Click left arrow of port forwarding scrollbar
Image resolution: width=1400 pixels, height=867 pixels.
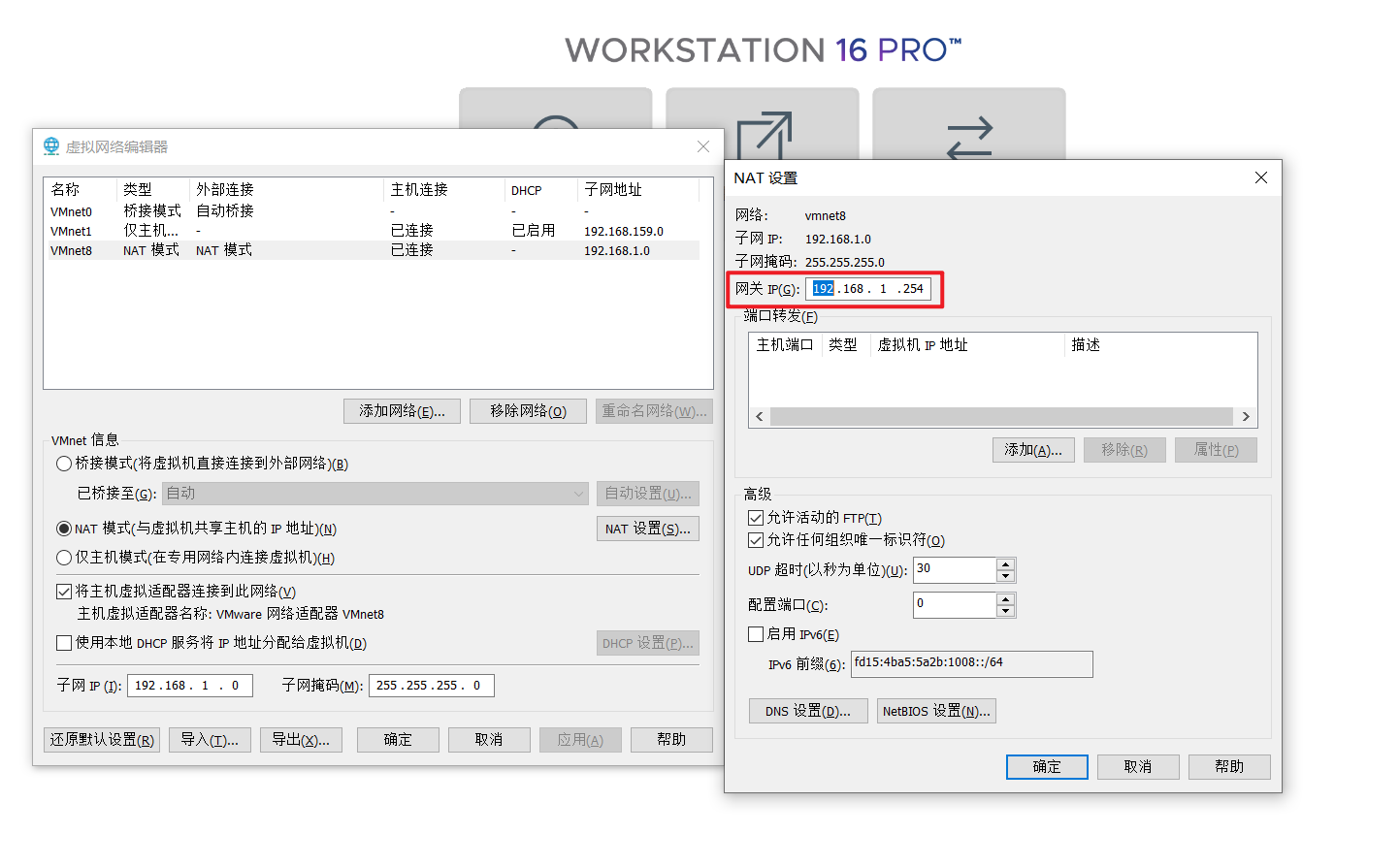click(760, 417)
